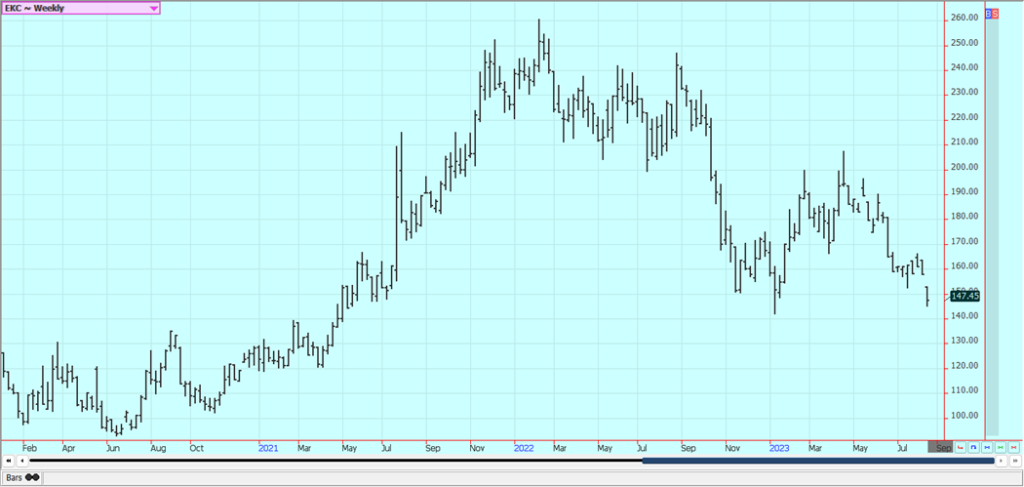Step chart back one with left arrow
Viewport: 1024px width, 487px height.
(x=22, y=461)
